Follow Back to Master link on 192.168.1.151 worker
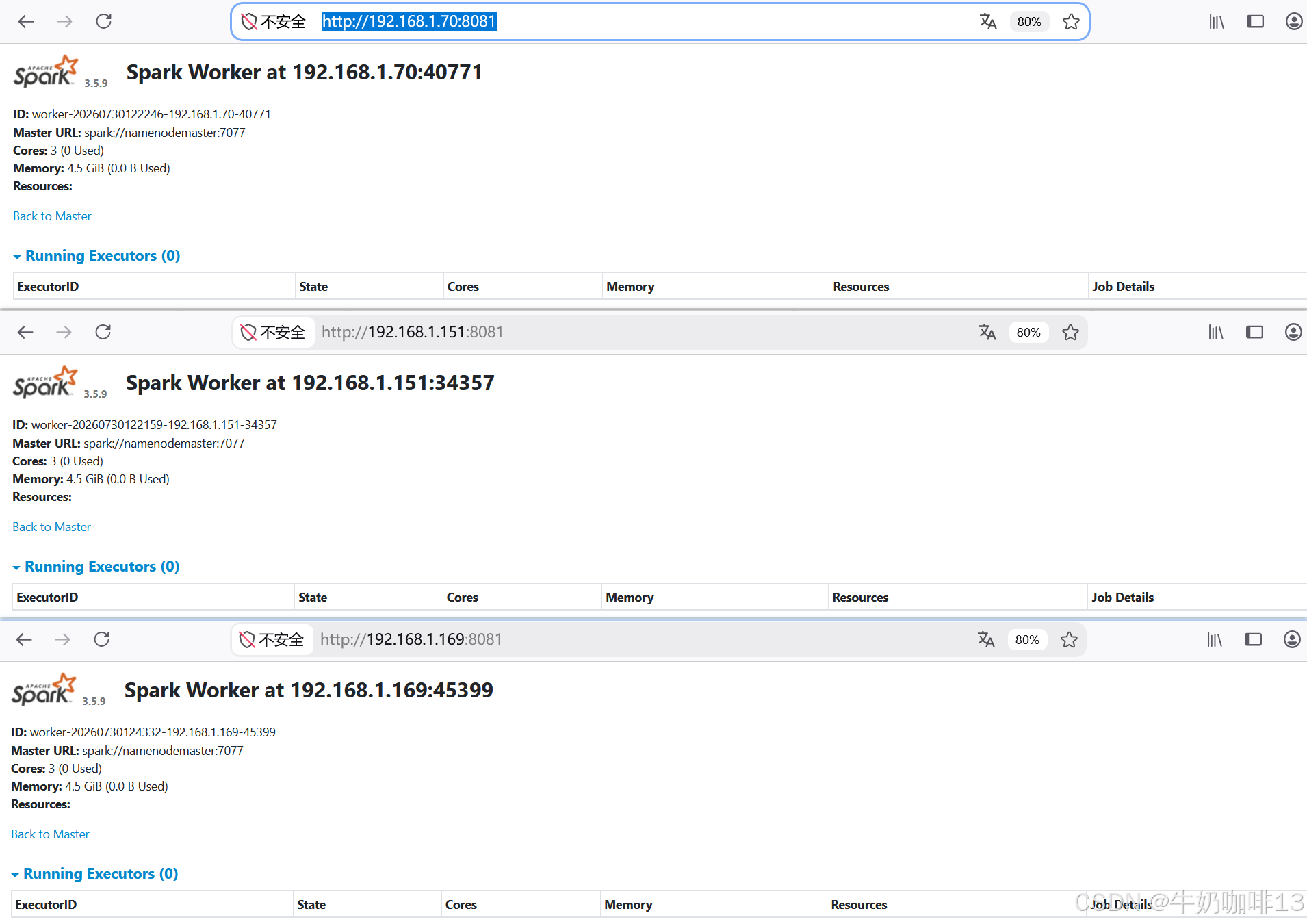 tap(51, 527)
